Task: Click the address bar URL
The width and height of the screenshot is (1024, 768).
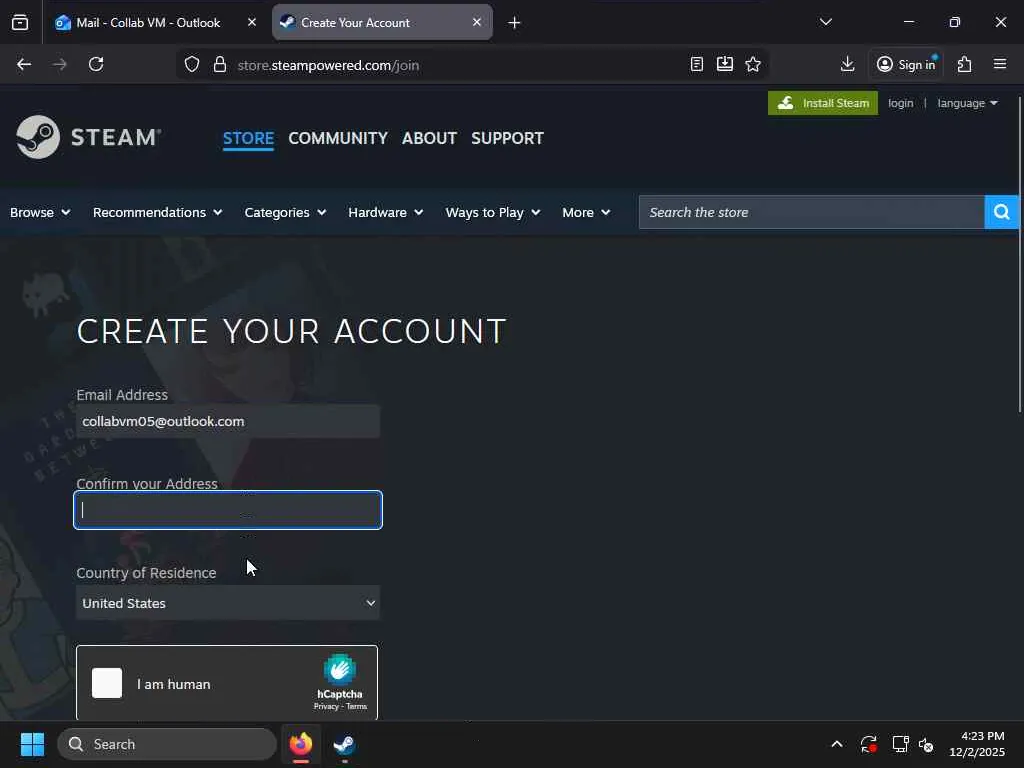Action: pos(328,65)
